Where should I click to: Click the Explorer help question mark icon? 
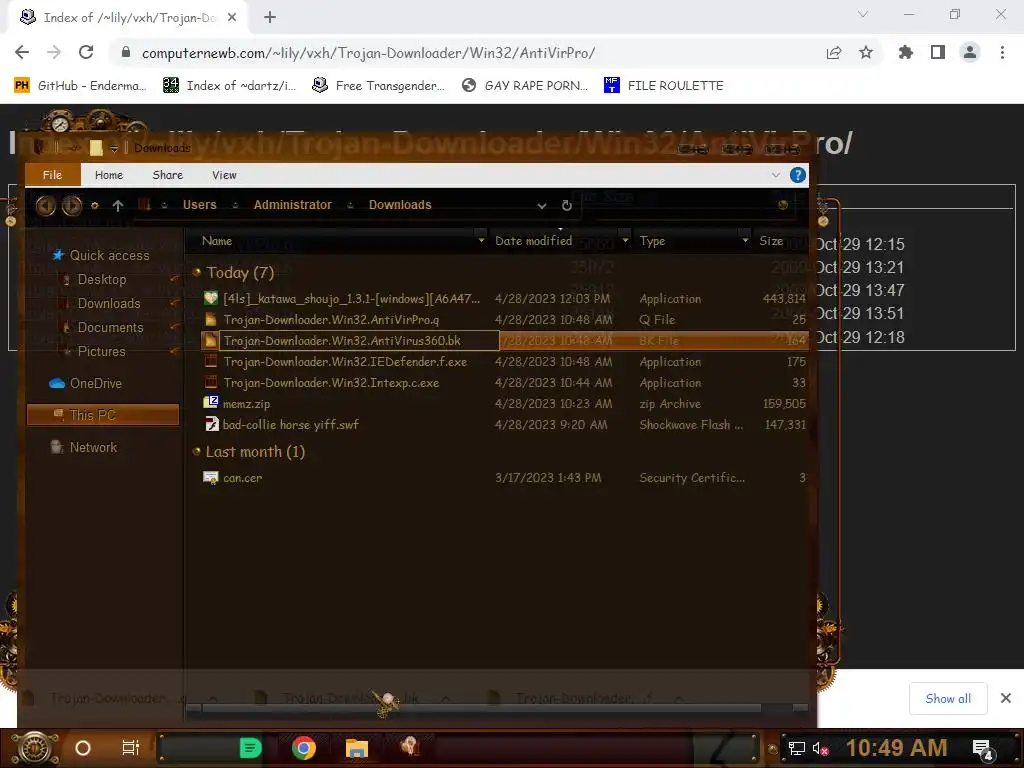[x=797, y=175]
